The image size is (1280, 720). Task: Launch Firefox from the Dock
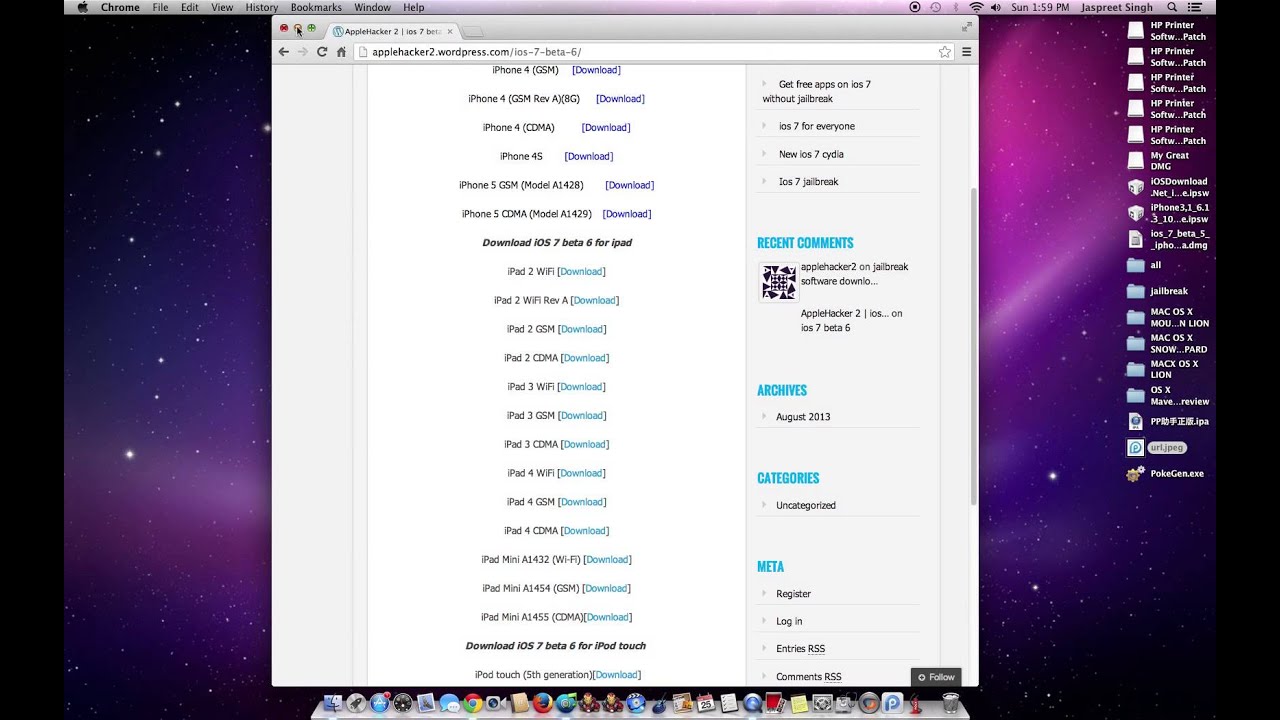point(542,703)
